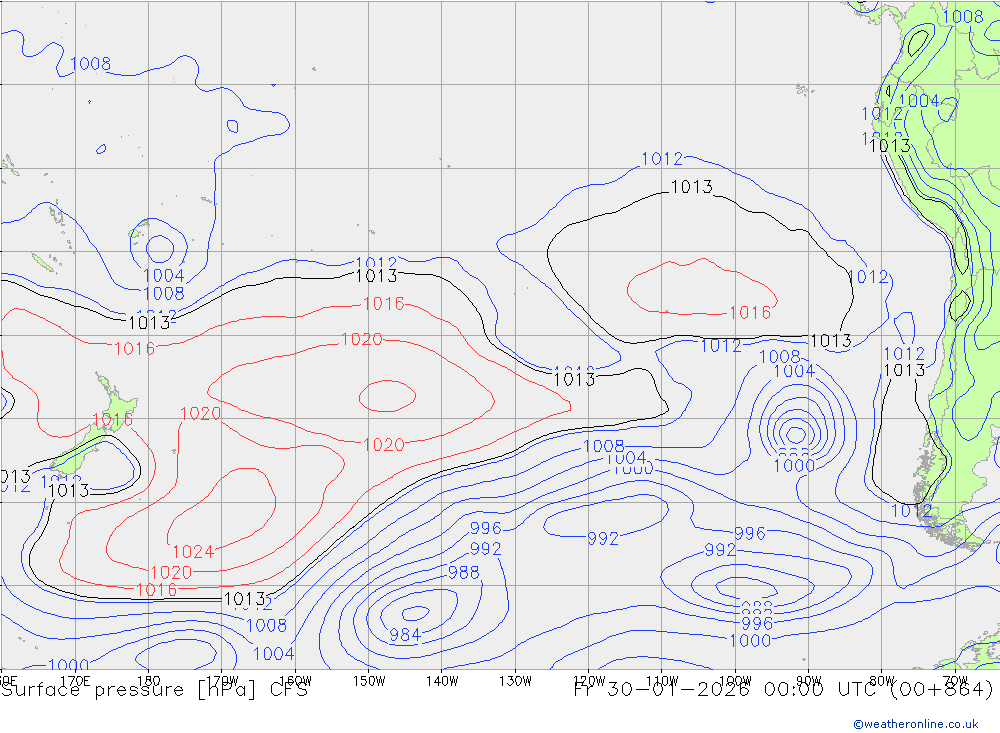Click the 70W longitude axis label
This screenshot has height=733, width=1000.
click(955, 681)
